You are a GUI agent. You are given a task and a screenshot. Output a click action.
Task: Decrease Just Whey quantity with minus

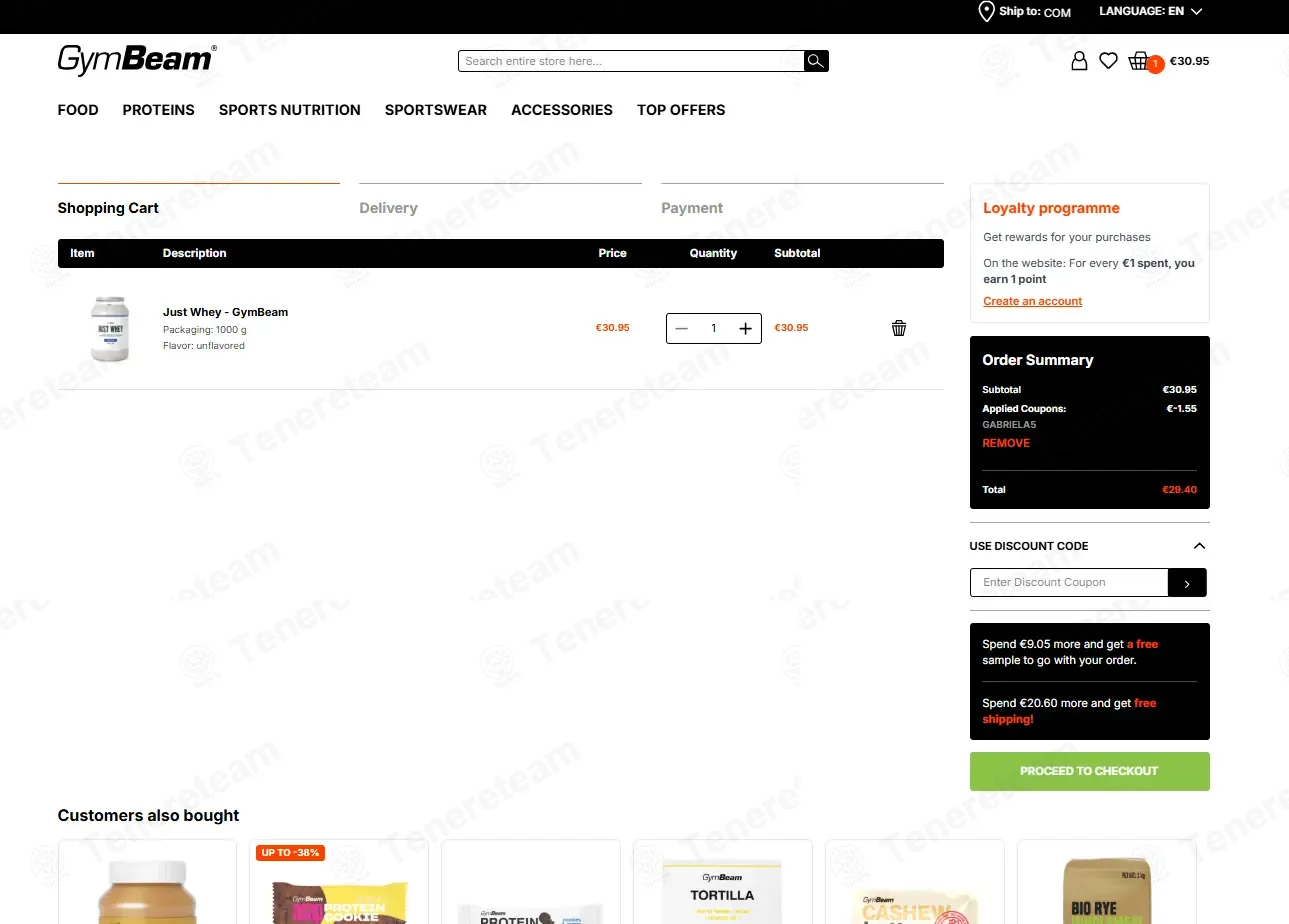682,328
